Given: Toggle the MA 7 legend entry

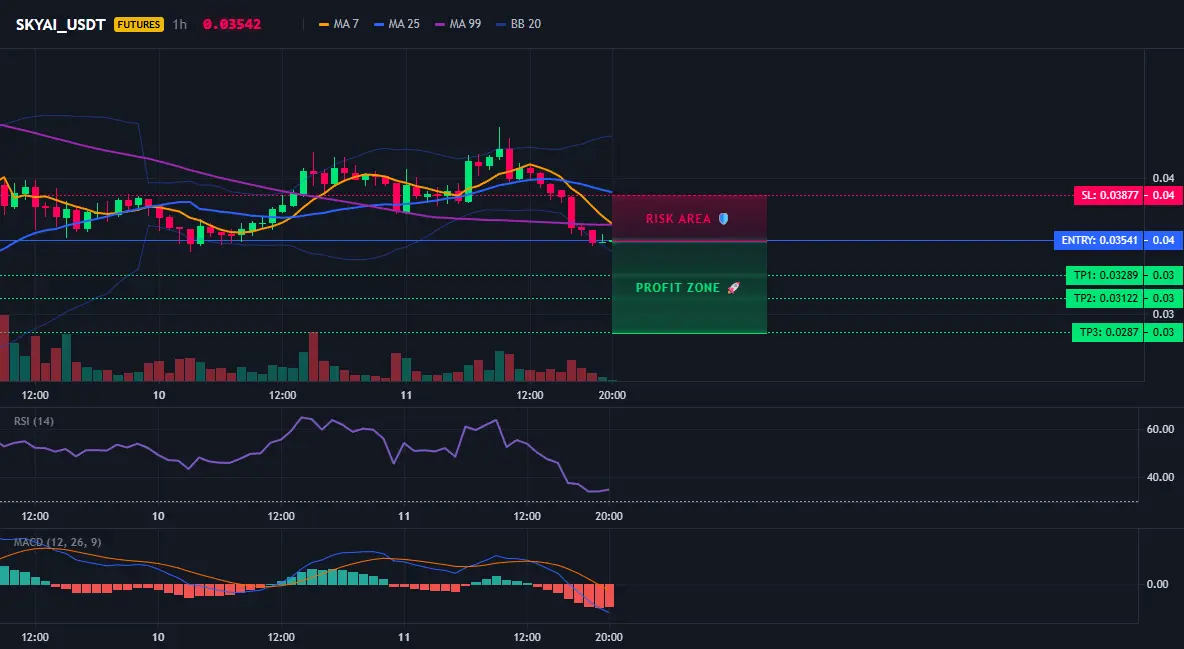Looking at the screenshot, I should 339,24.
